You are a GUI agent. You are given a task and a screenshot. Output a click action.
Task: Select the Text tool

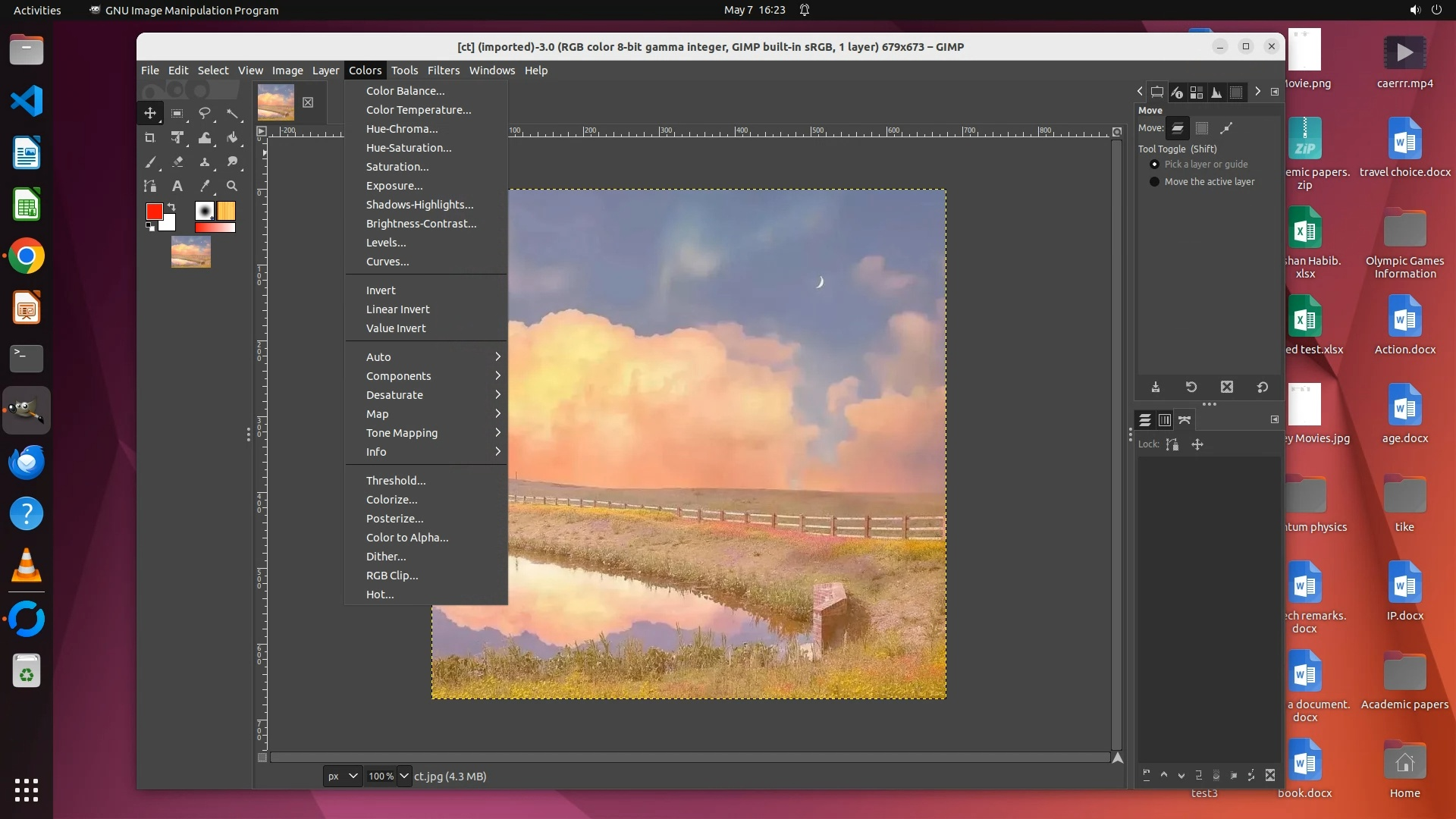(x=177, y=186)
